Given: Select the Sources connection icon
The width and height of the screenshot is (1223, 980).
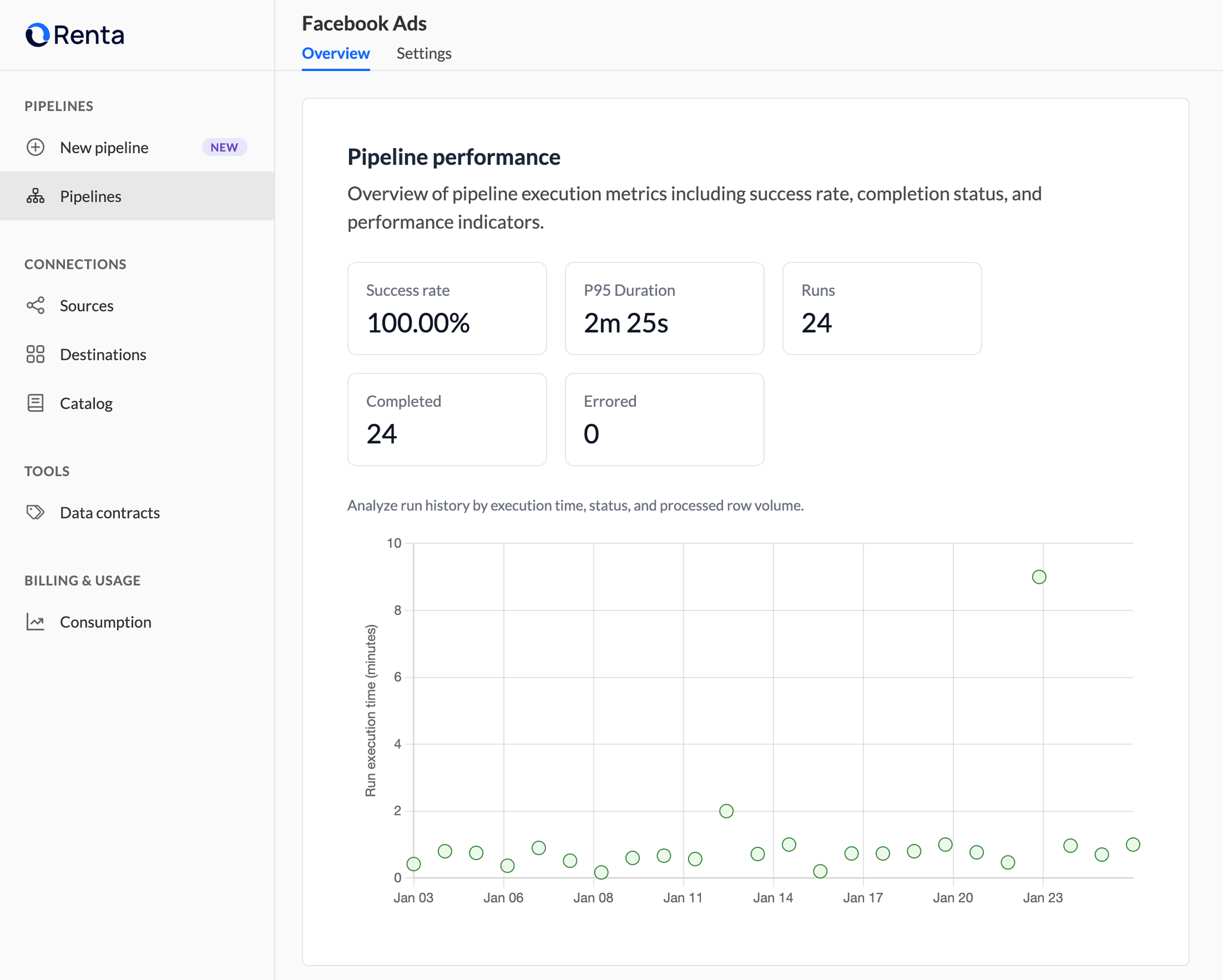Looking at the screenshot, I should (x=35, y=306).
